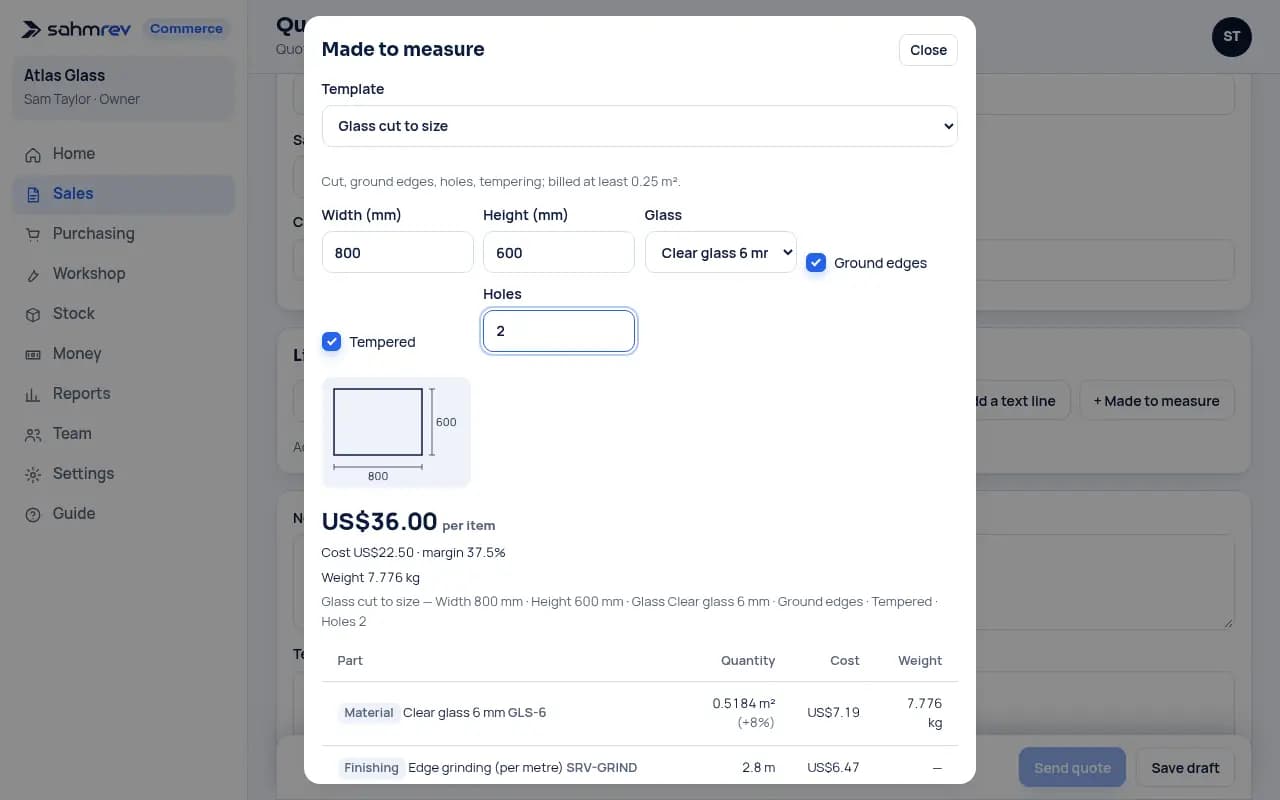This screenshot has height=800, width=1280.
Task: Click the Material tag label
Action: [x=369, y=713]
